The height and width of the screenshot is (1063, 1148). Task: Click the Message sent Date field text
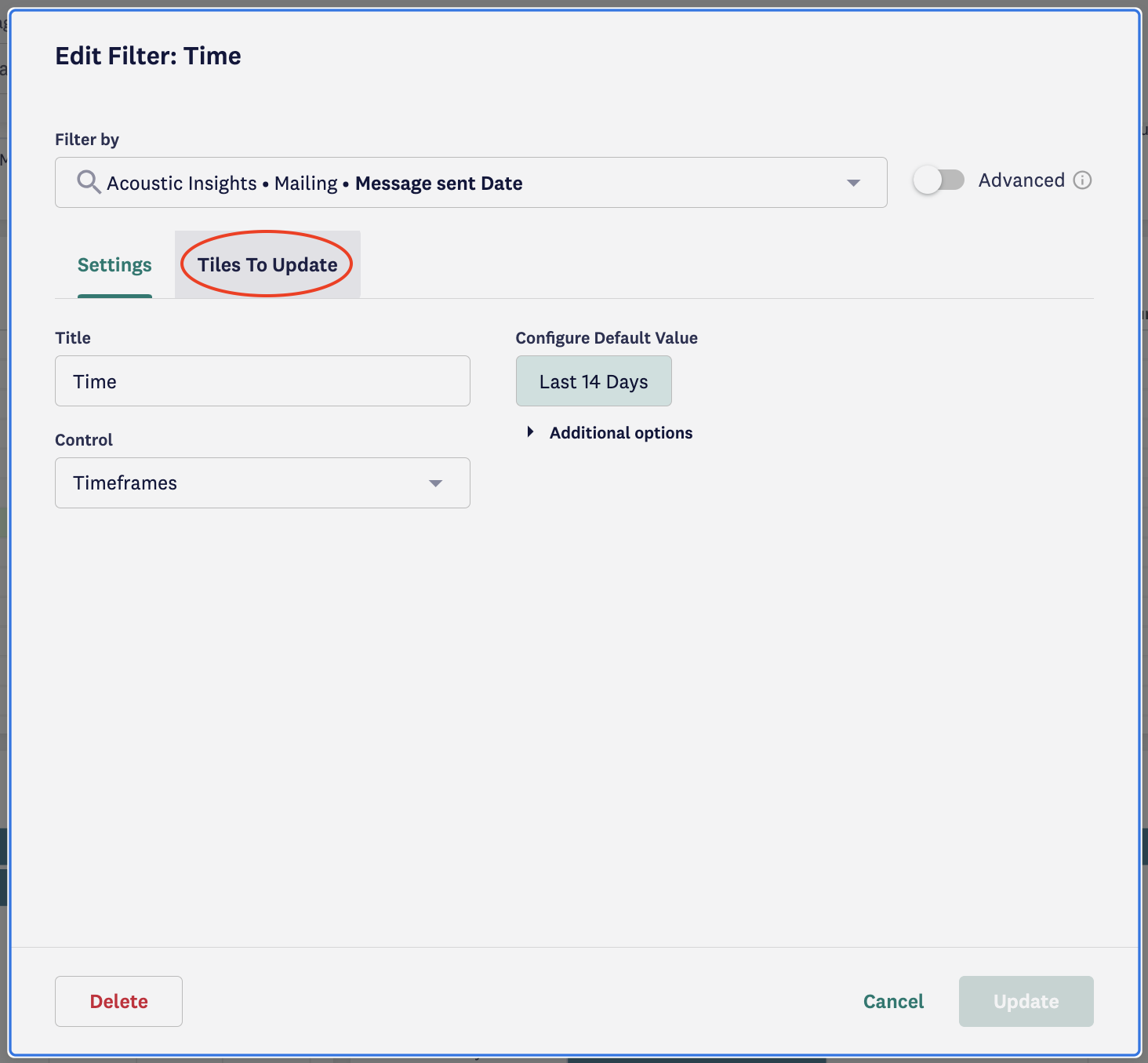[438, 184]
